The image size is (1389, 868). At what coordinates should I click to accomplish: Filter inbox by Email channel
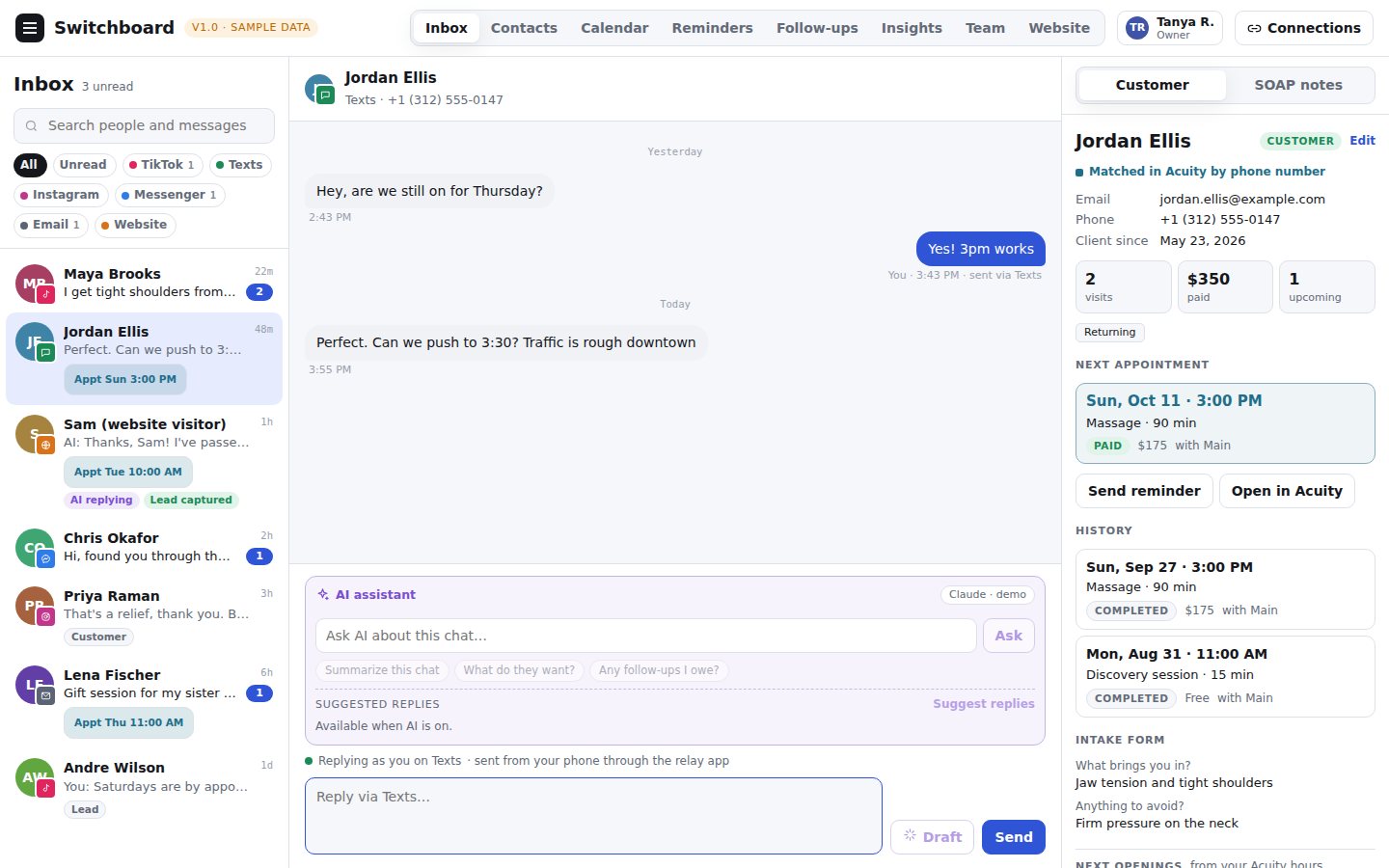50,225
